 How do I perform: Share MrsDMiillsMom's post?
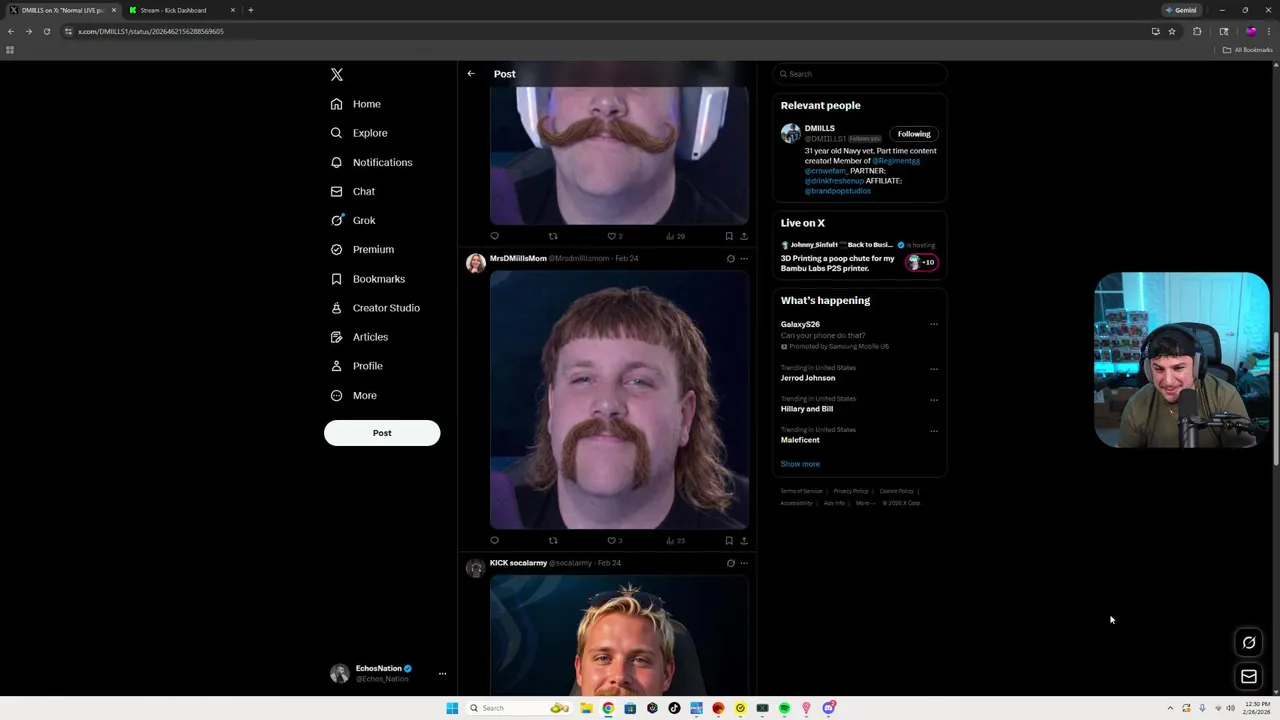coord(743,540)
